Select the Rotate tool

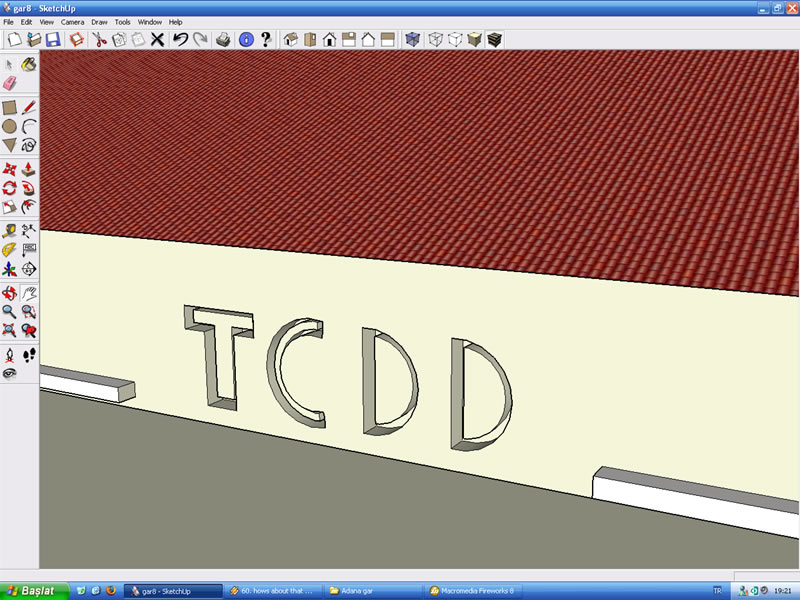(9, 188)
